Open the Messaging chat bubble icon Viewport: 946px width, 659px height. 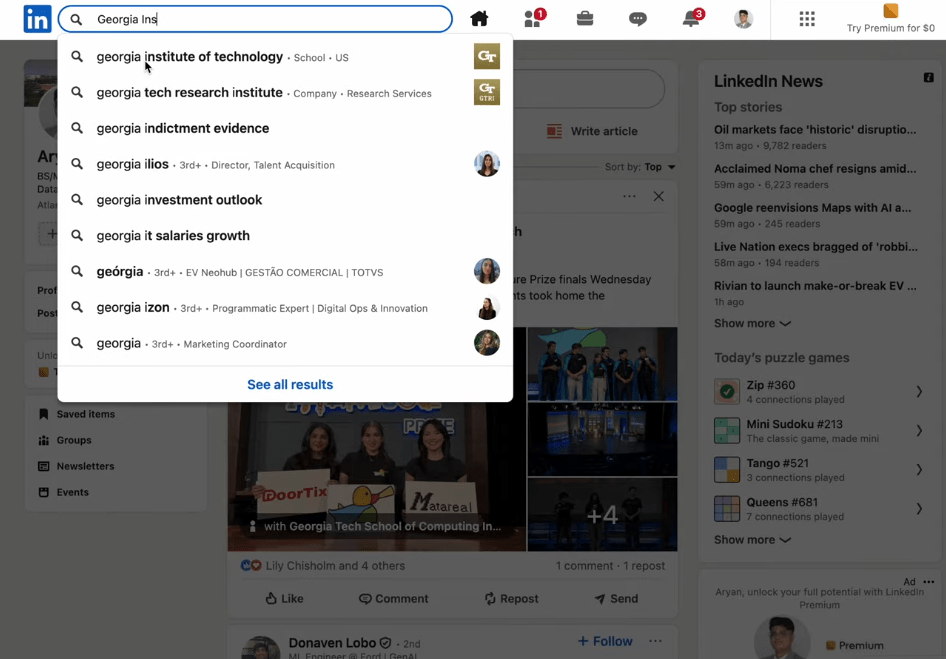(x=638, y=19)
